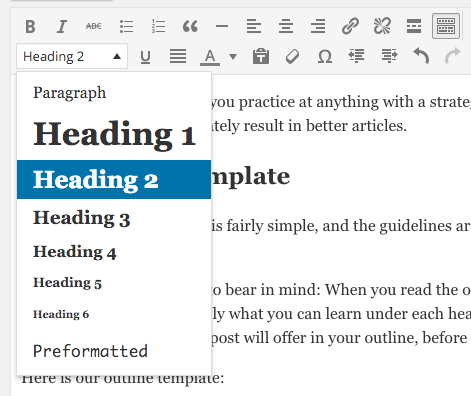Select Heading 1 format
The width and height of the screenshot is (471, 396).
[x=114, y=134]
